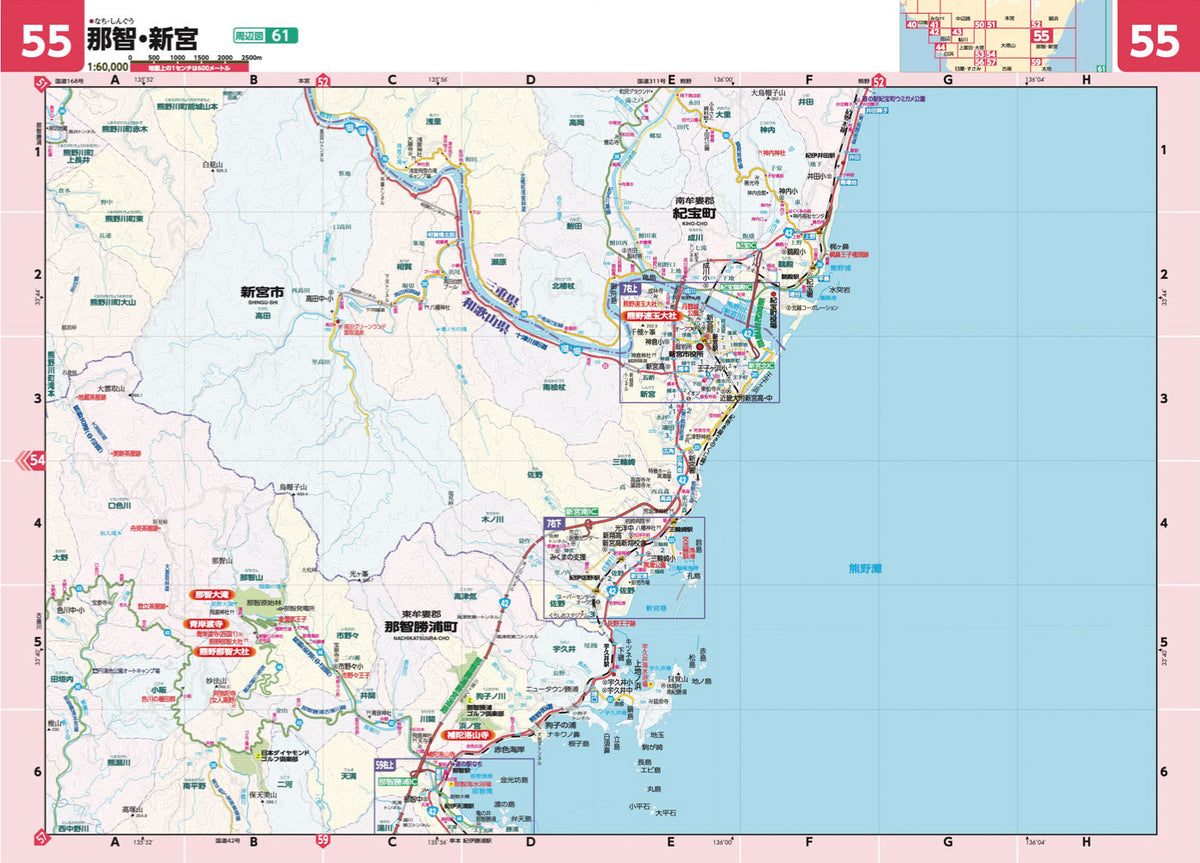This screenshot has height=863, width=1200.
Task: Click the 大里 place label
Action: [x=724, y=114]
